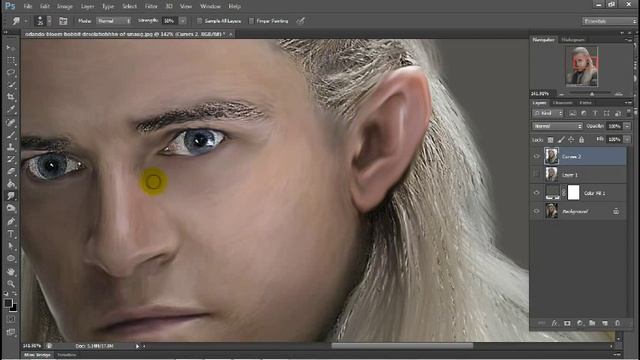Open the brush size preset picker
Viewport: 640px width, 360px height.
(x=49, y=21)
